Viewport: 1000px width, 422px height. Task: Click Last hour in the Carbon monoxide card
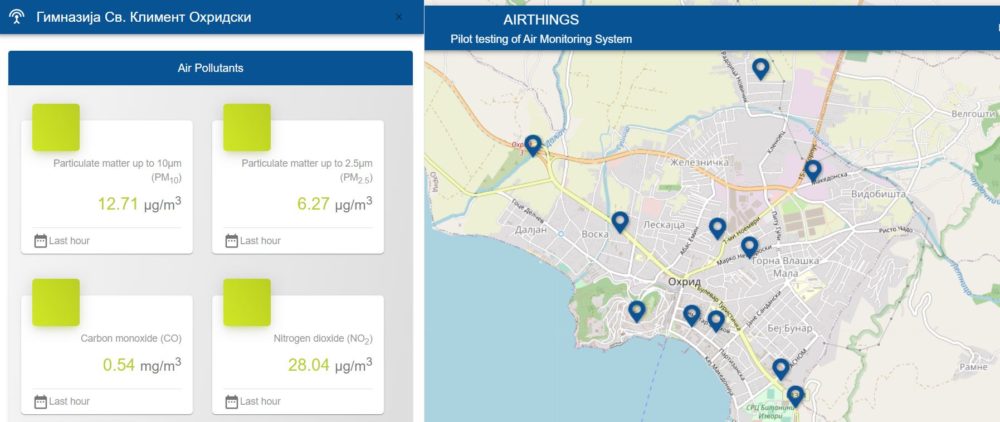click(x=69, y=402)
